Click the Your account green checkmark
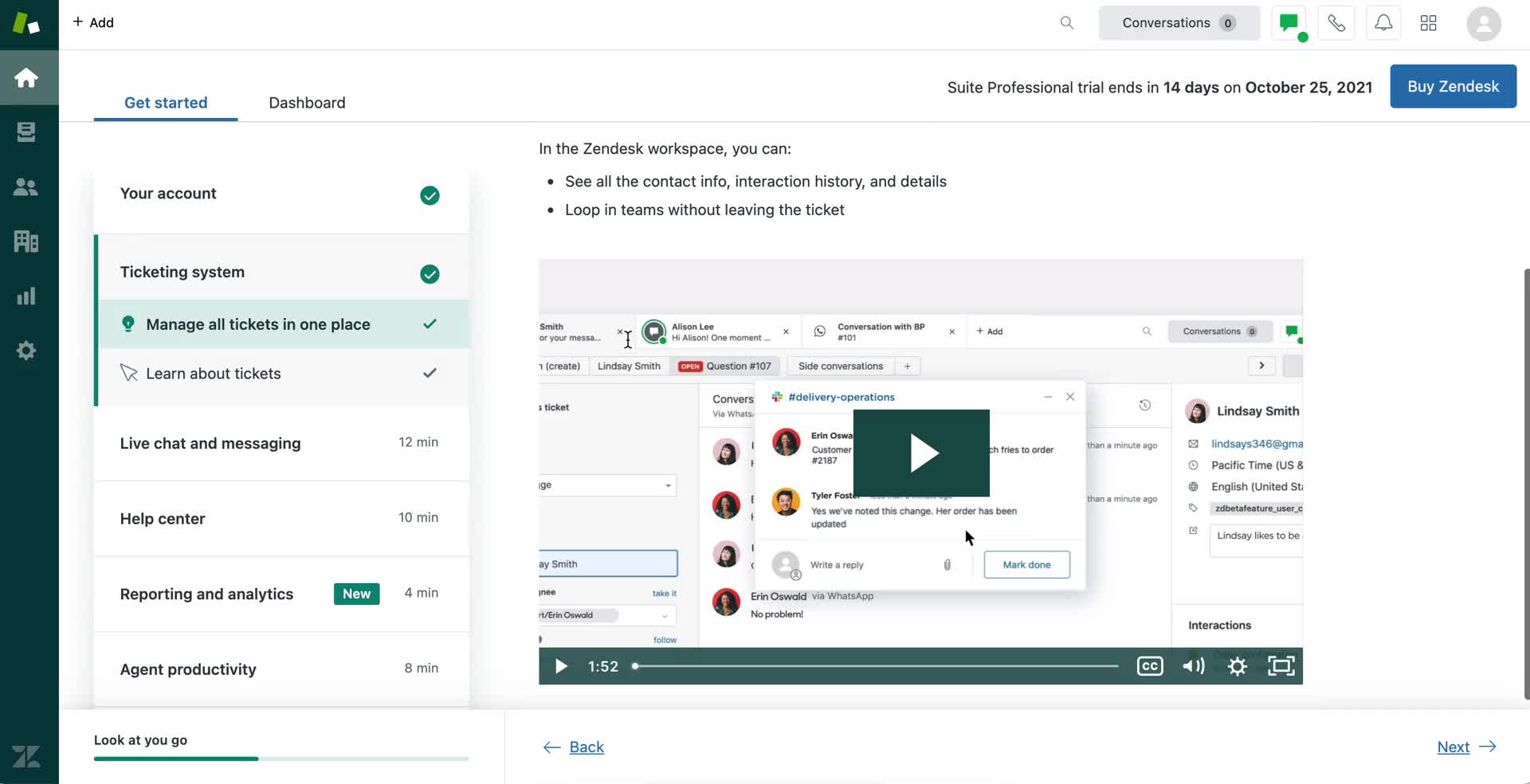The height and width of the screenshot is (784, 1530). coord(430,195)
